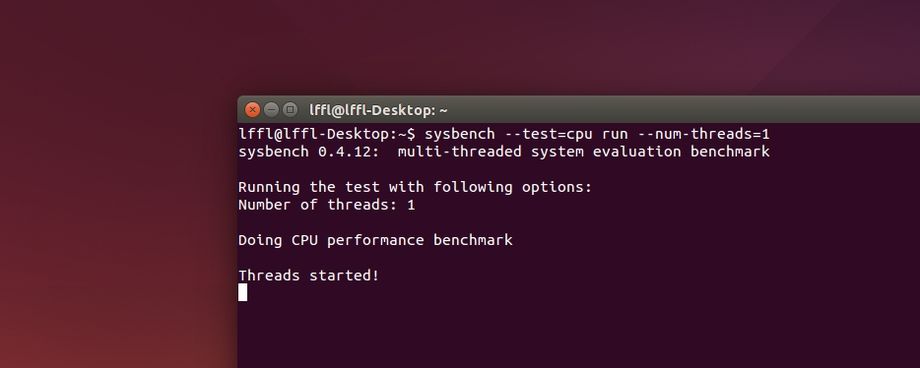Click the lffl@lffl-Desktop: ~ window title text
920x368 pixels.
coord(378,110)
